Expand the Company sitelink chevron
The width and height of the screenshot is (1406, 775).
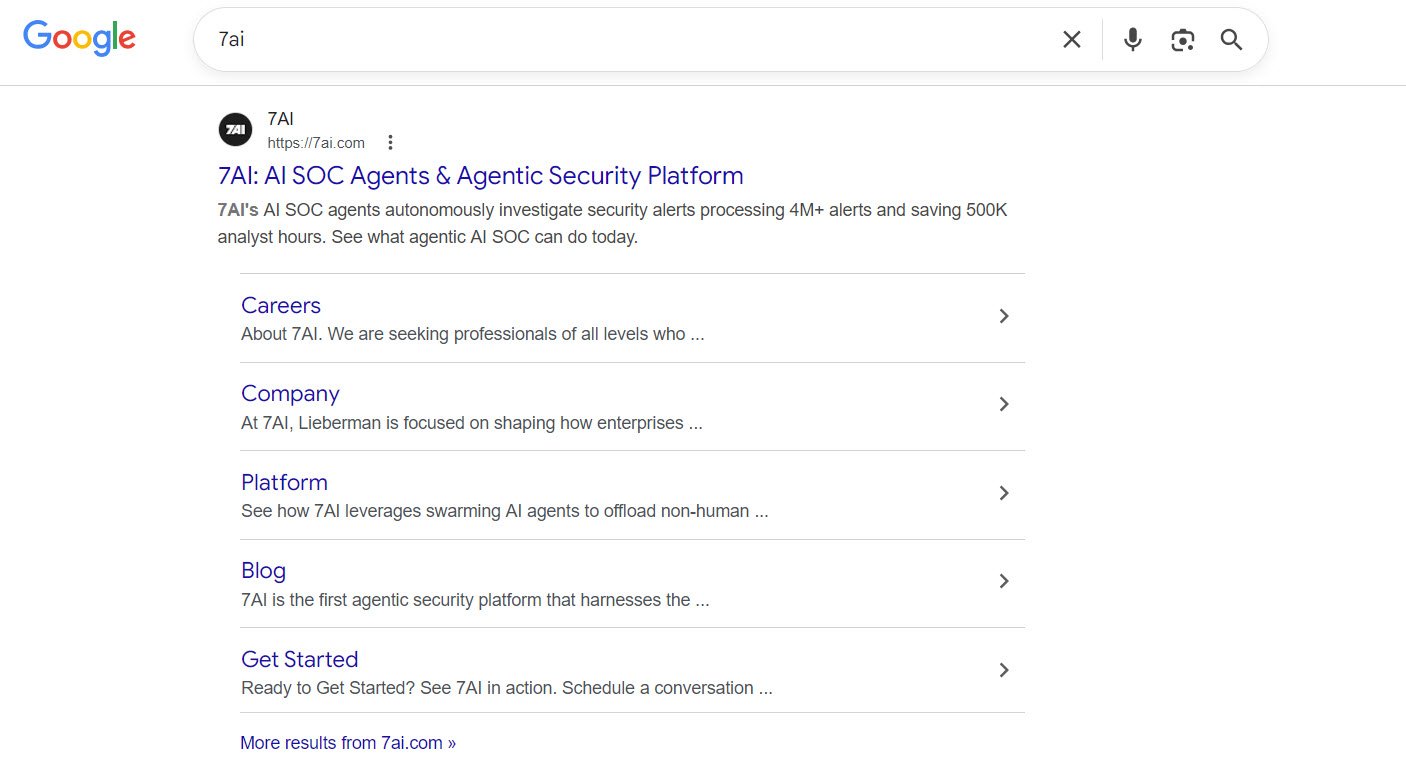[x=1005, y=404]
